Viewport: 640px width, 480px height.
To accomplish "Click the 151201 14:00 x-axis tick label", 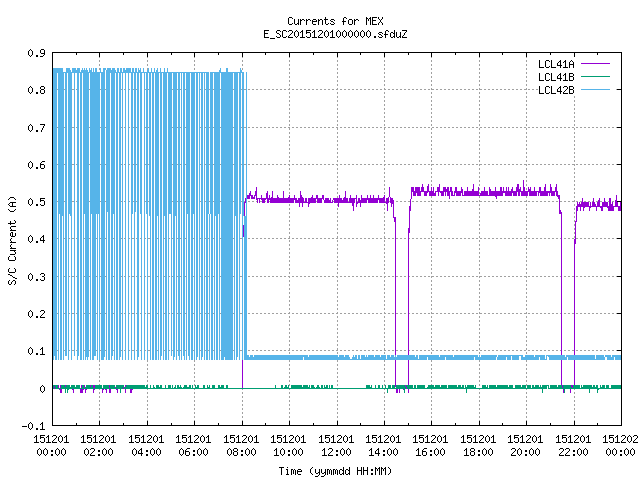I will click(383, 445).
